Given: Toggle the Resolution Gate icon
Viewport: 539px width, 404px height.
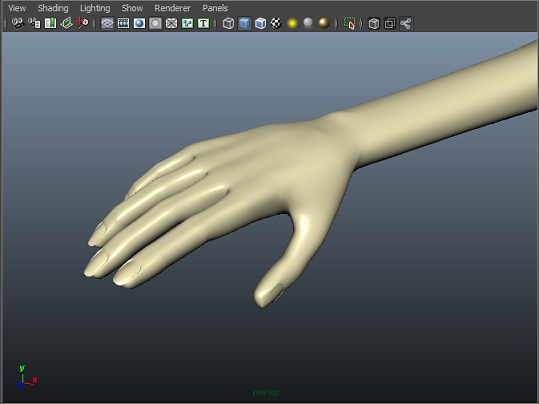Looking at the screenshot, I should [x=139, y=23].
